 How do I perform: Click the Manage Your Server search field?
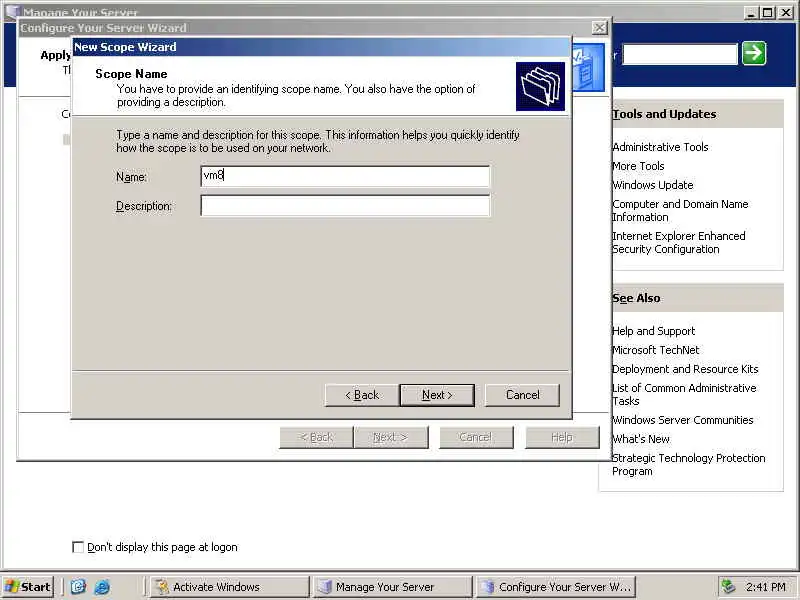click(x=680, y=54)
